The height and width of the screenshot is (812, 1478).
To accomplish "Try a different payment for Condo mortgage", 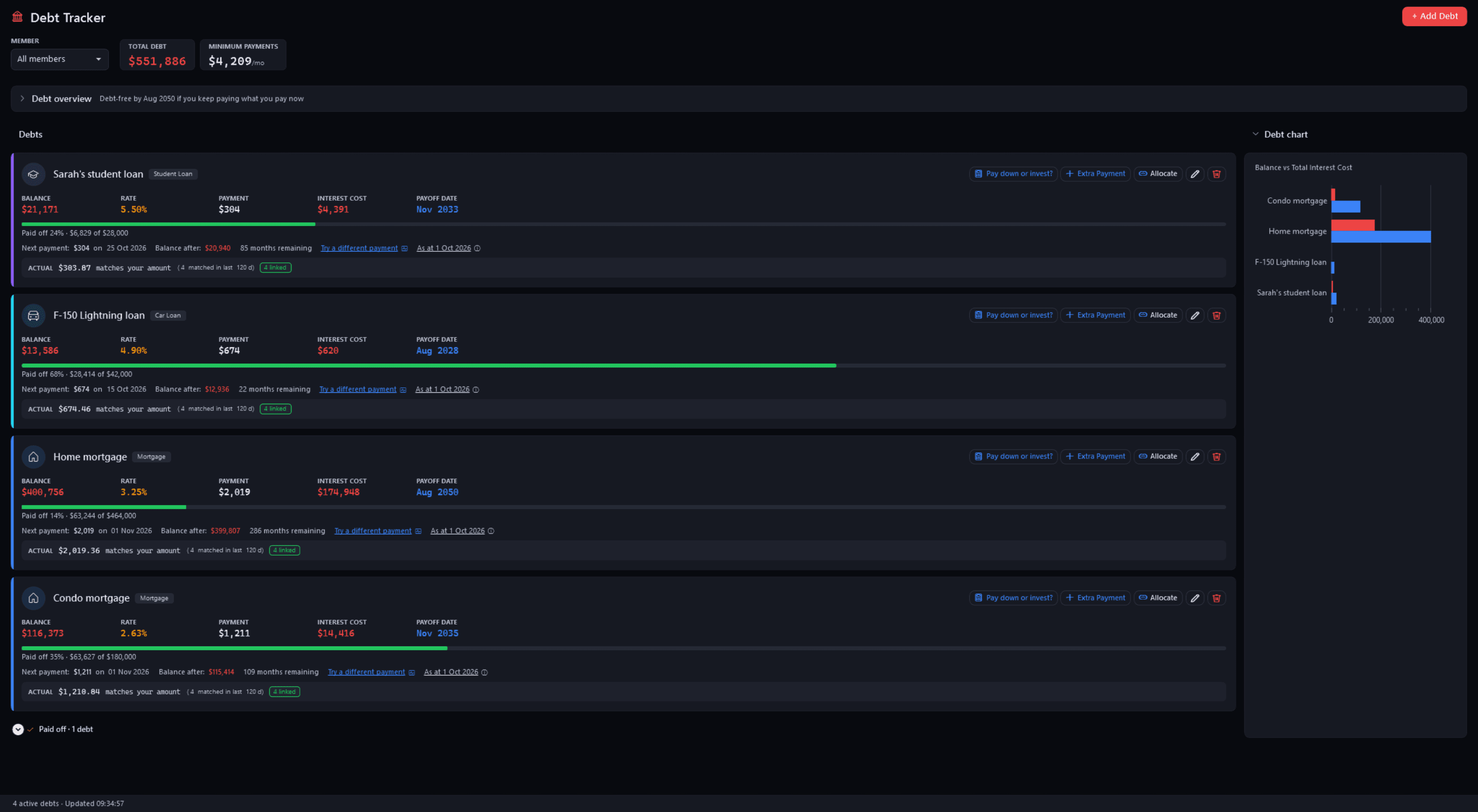I will pyautogui.click(x=366, y=672).
